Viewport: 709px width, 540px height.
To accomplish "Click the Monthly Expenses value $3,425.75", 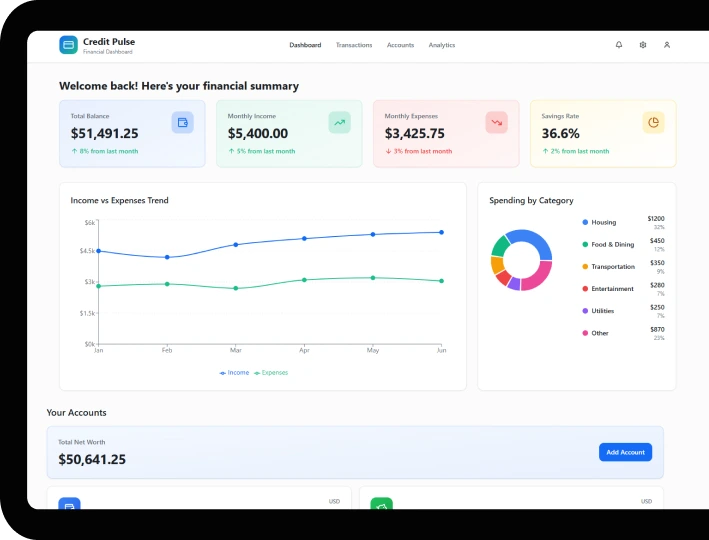I will 415,133.
